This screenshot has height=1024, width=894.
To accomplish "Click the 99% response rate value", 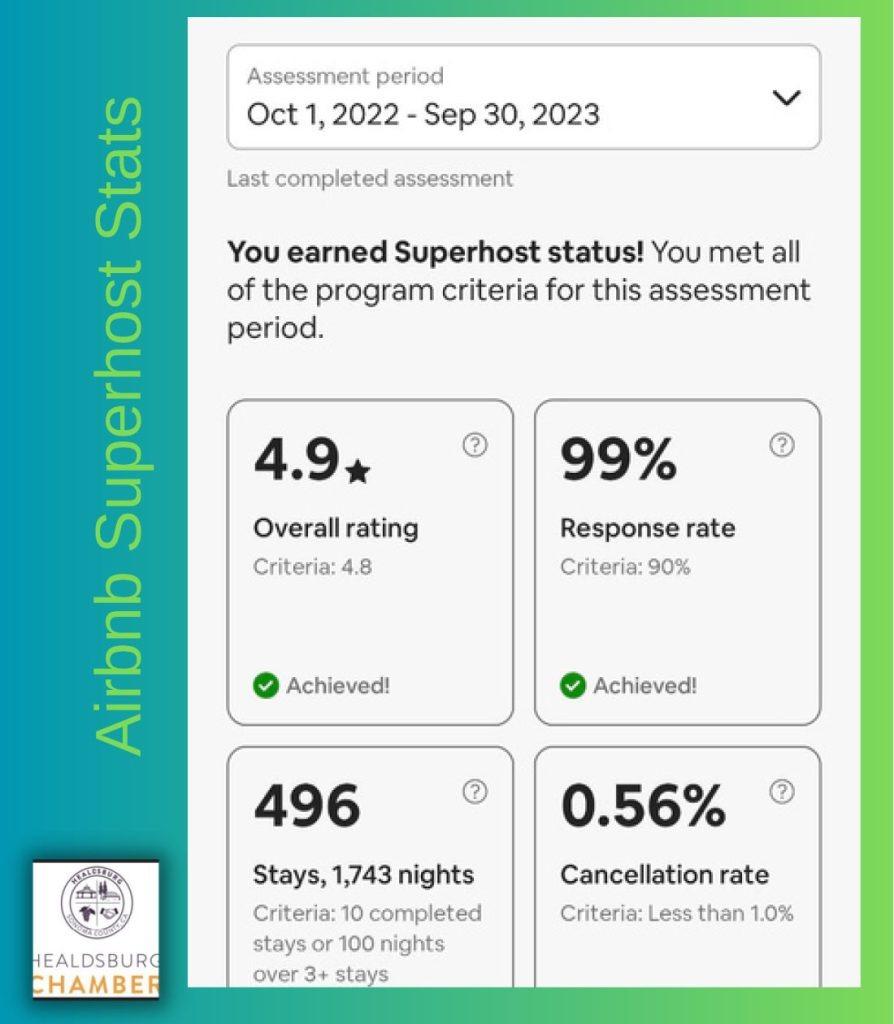I will (x=618, y=460).
